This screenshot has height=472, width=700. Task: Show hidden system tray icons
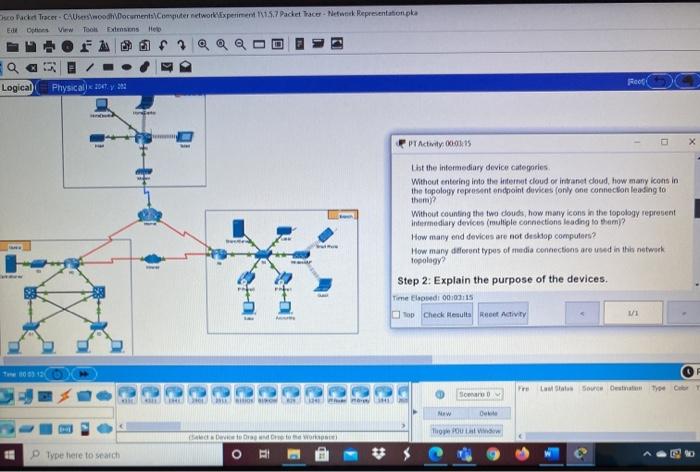point(646,454)
